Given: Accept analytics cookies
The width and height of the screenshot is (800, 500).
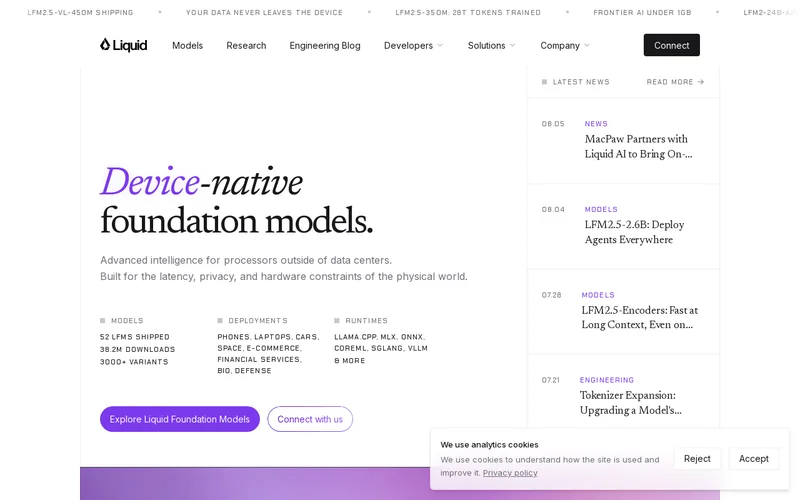Looking at the screenshot, I should (x=754, y=459).
